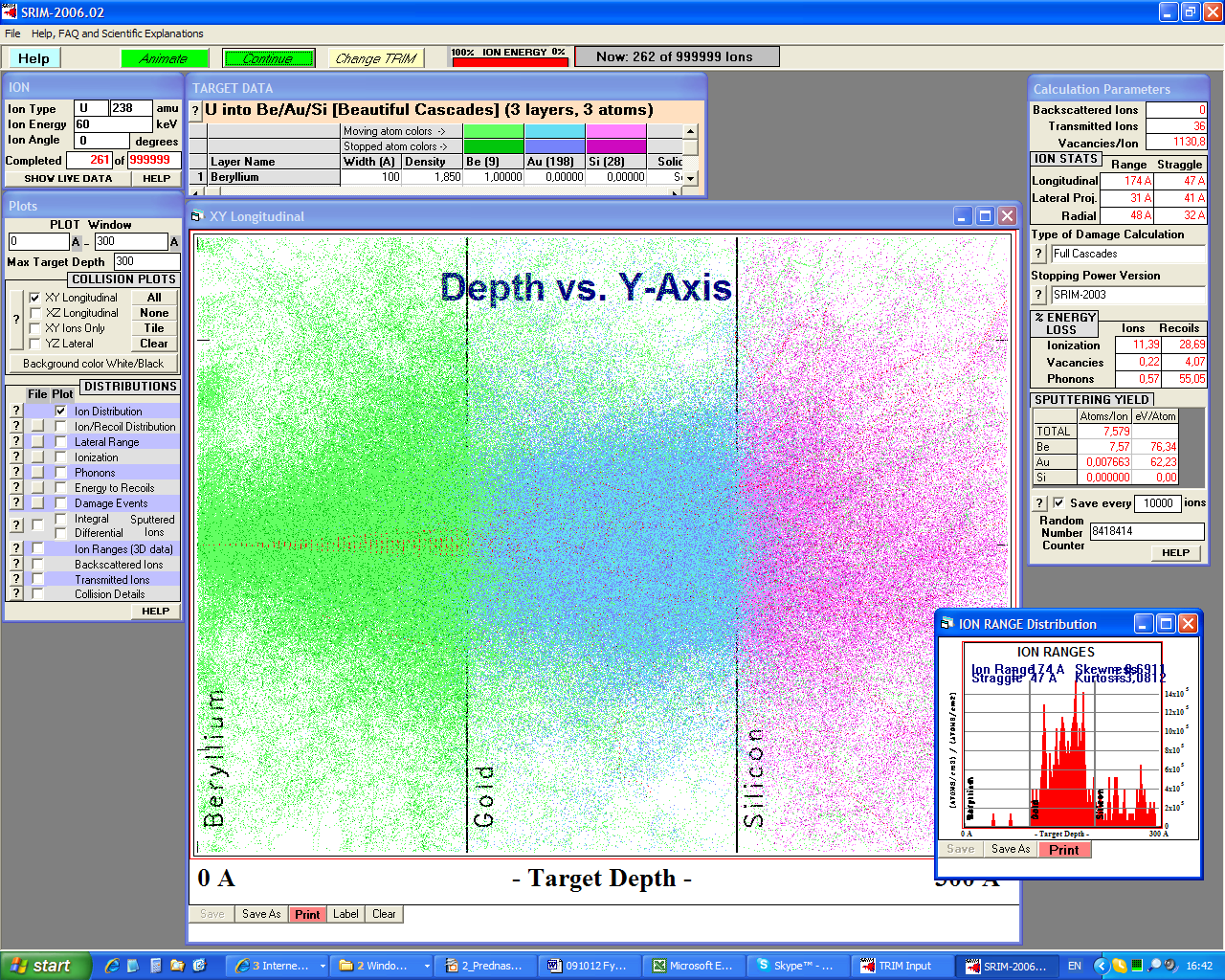
Task: Click Print in the ION RANGE Distribution window
Action: click(x=1063, y=850)
